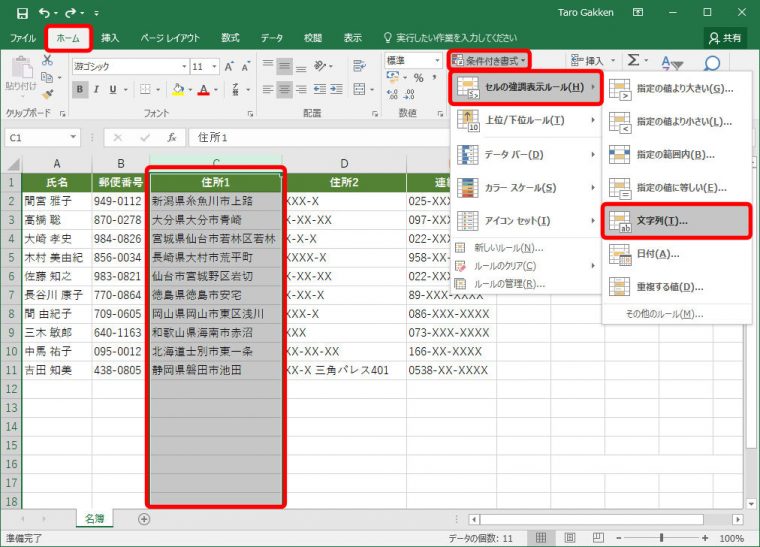
Task: Toggle Underline formatting
Action: 112,89
